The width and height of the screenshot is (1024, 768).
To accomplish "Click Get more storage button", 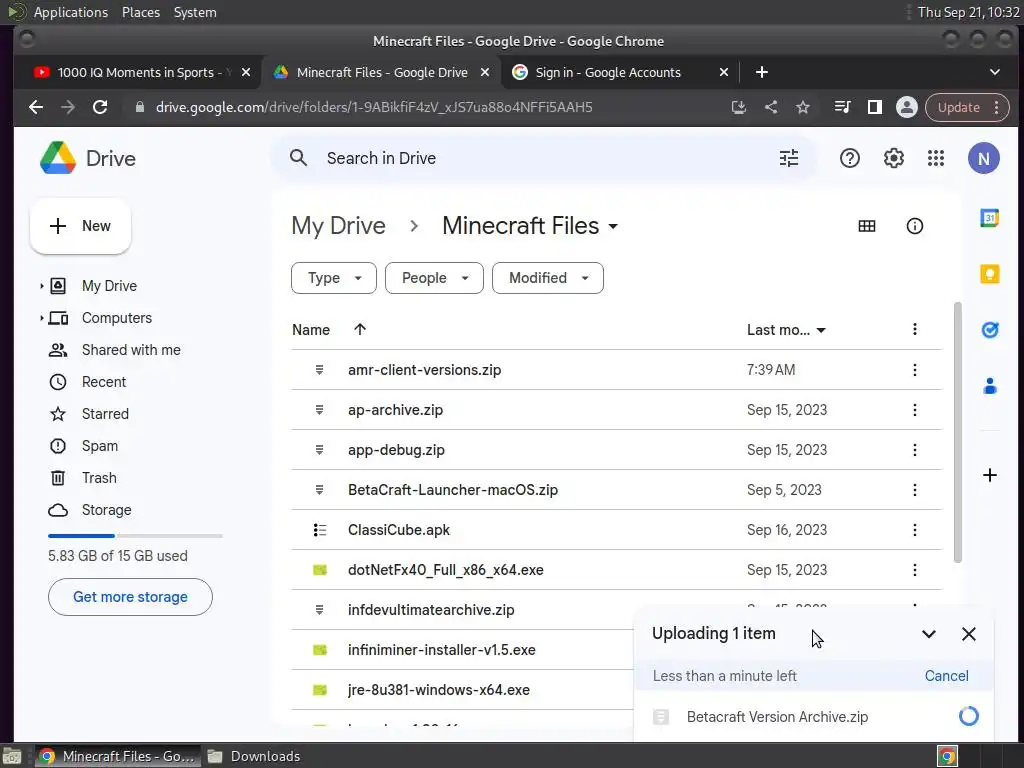I will (130, 597).
